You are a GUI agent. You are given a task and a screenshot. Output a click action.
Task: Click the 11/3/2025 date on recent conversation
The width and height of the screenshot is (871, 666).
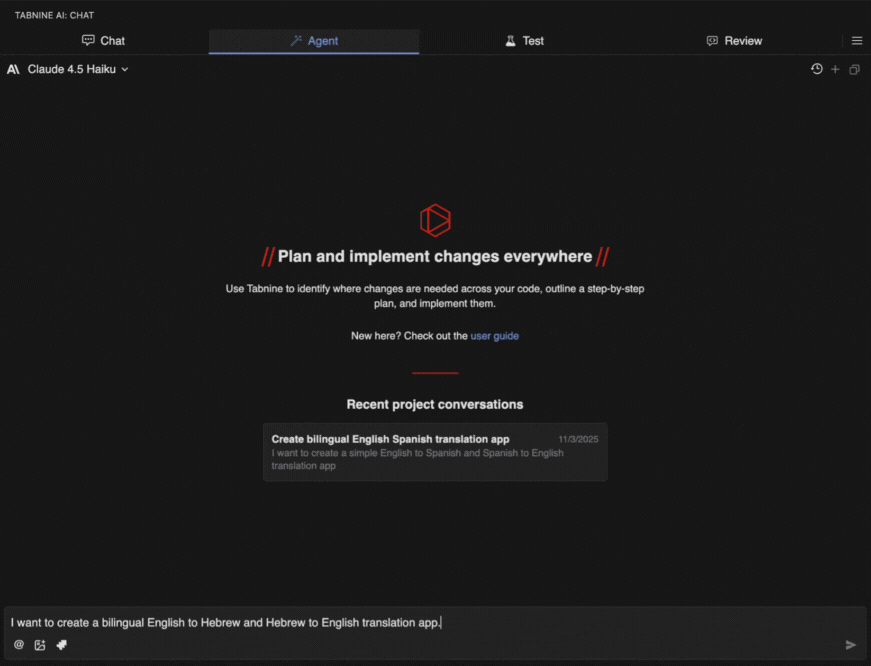[577, 439]
